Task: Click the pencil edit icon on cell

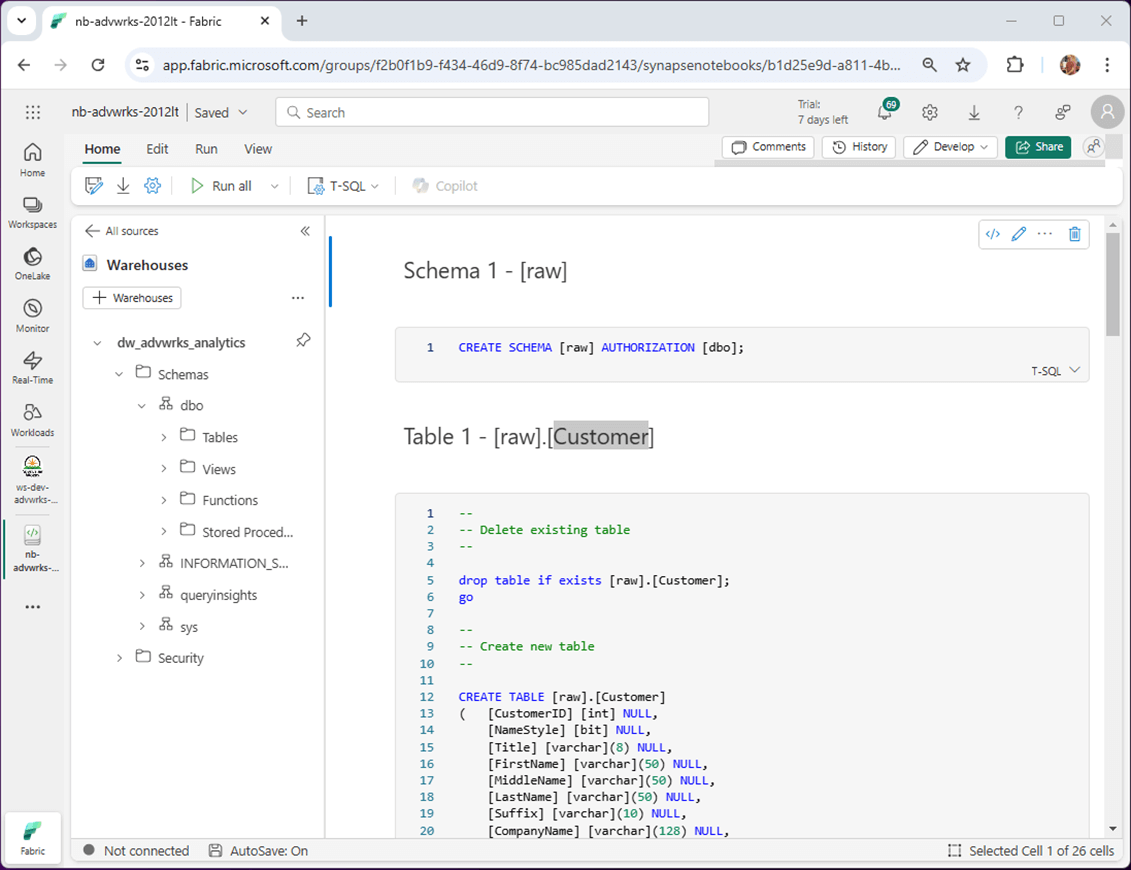Action: pyautogui.click(x=1019, y=234)
